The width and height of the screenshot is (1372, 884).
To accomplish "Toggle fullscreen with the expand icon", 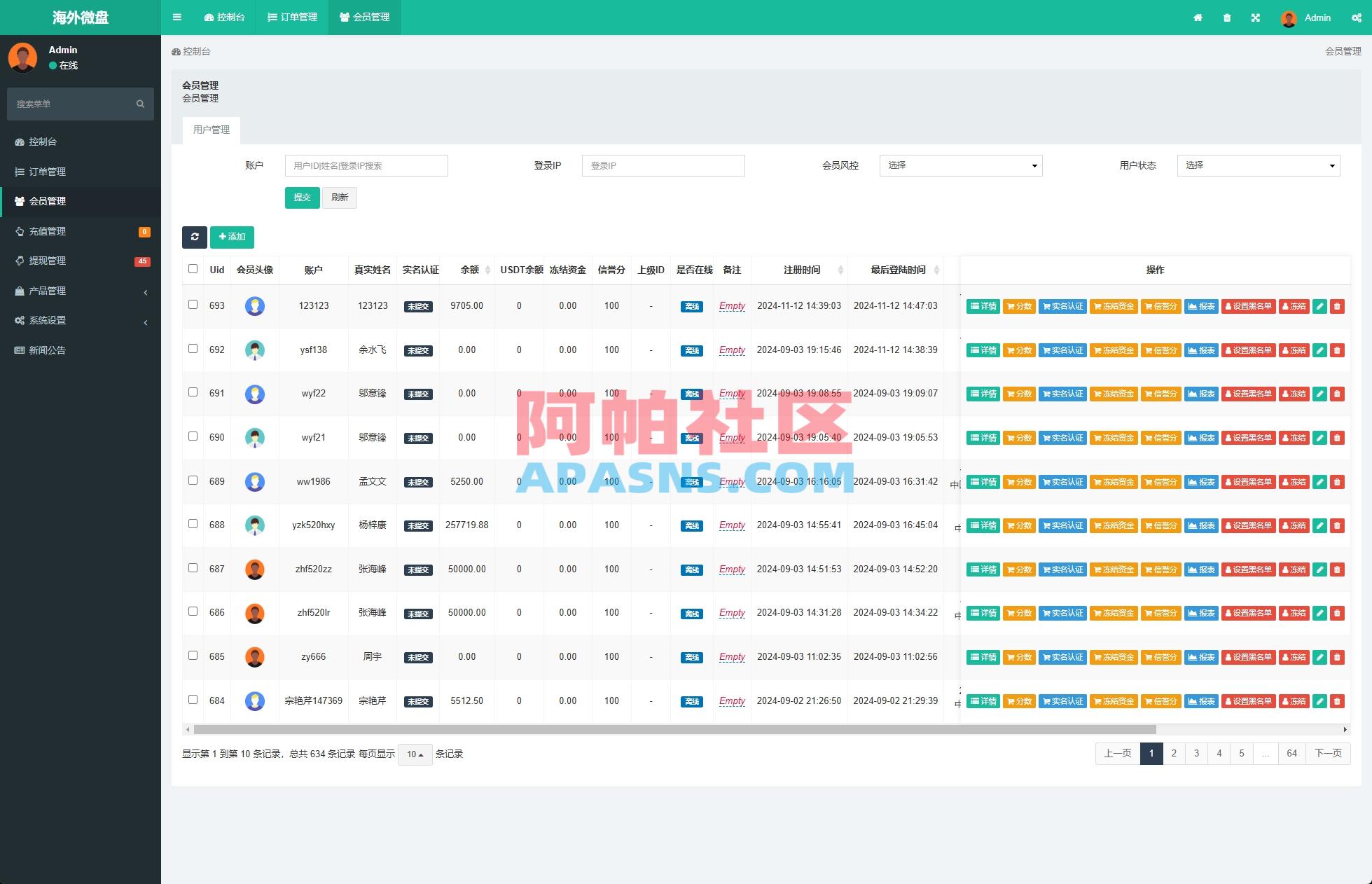I will click(1256, 18).
